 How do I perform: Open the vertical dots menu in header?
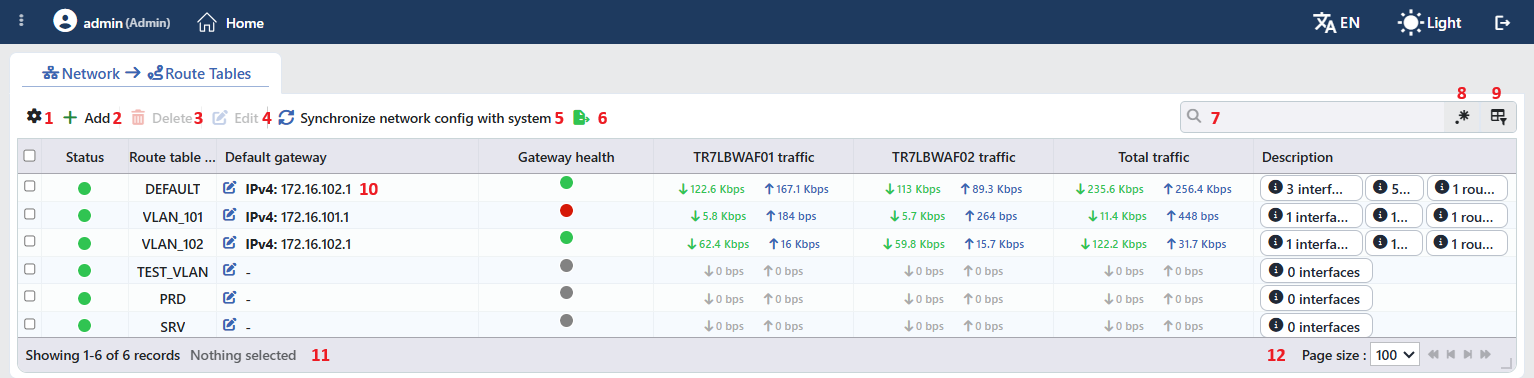coord(22,21)
